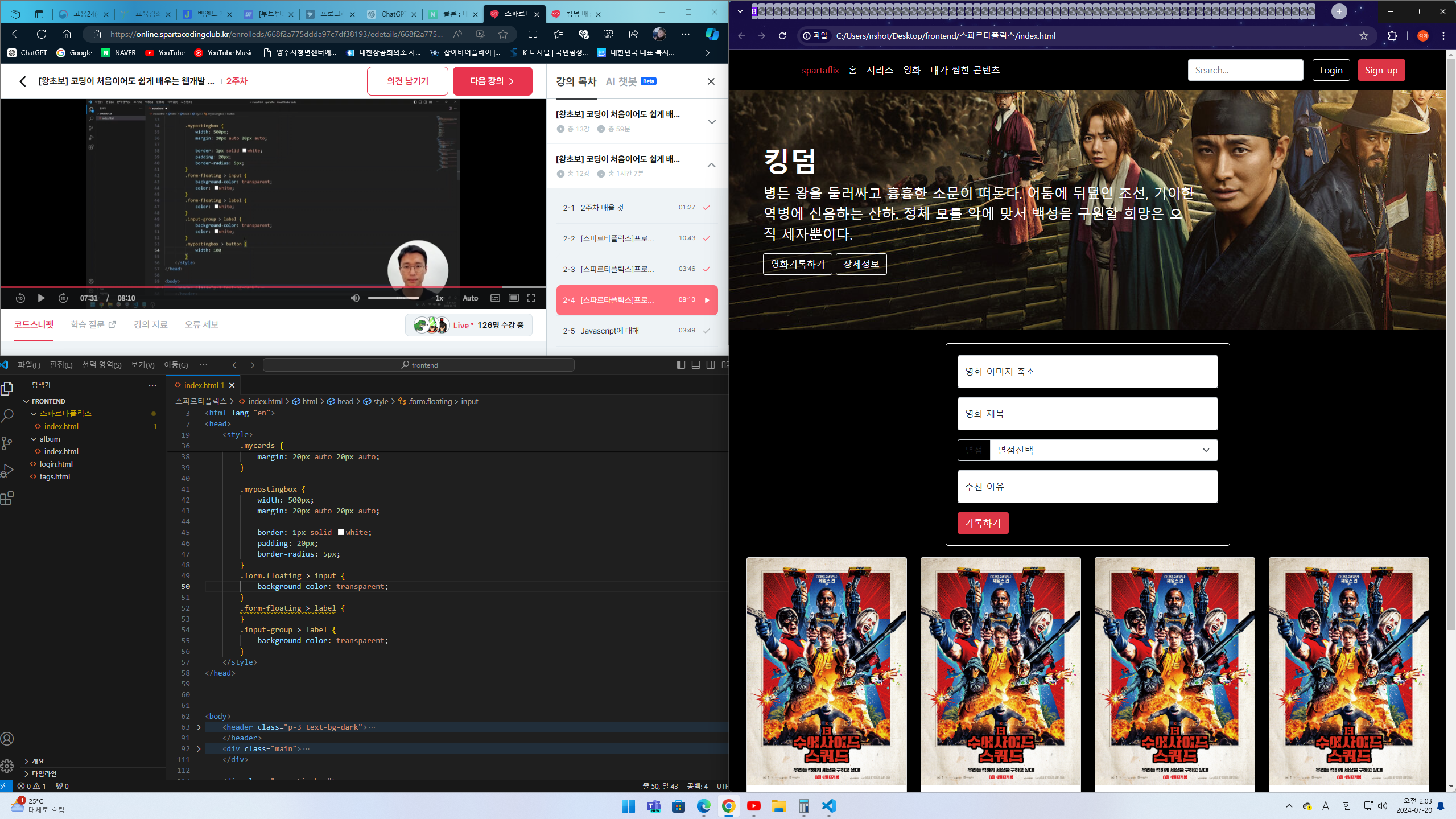This screenshot has width=1456, height=819.
Task: Mute the lecture video volume
Action: point(355,298)
